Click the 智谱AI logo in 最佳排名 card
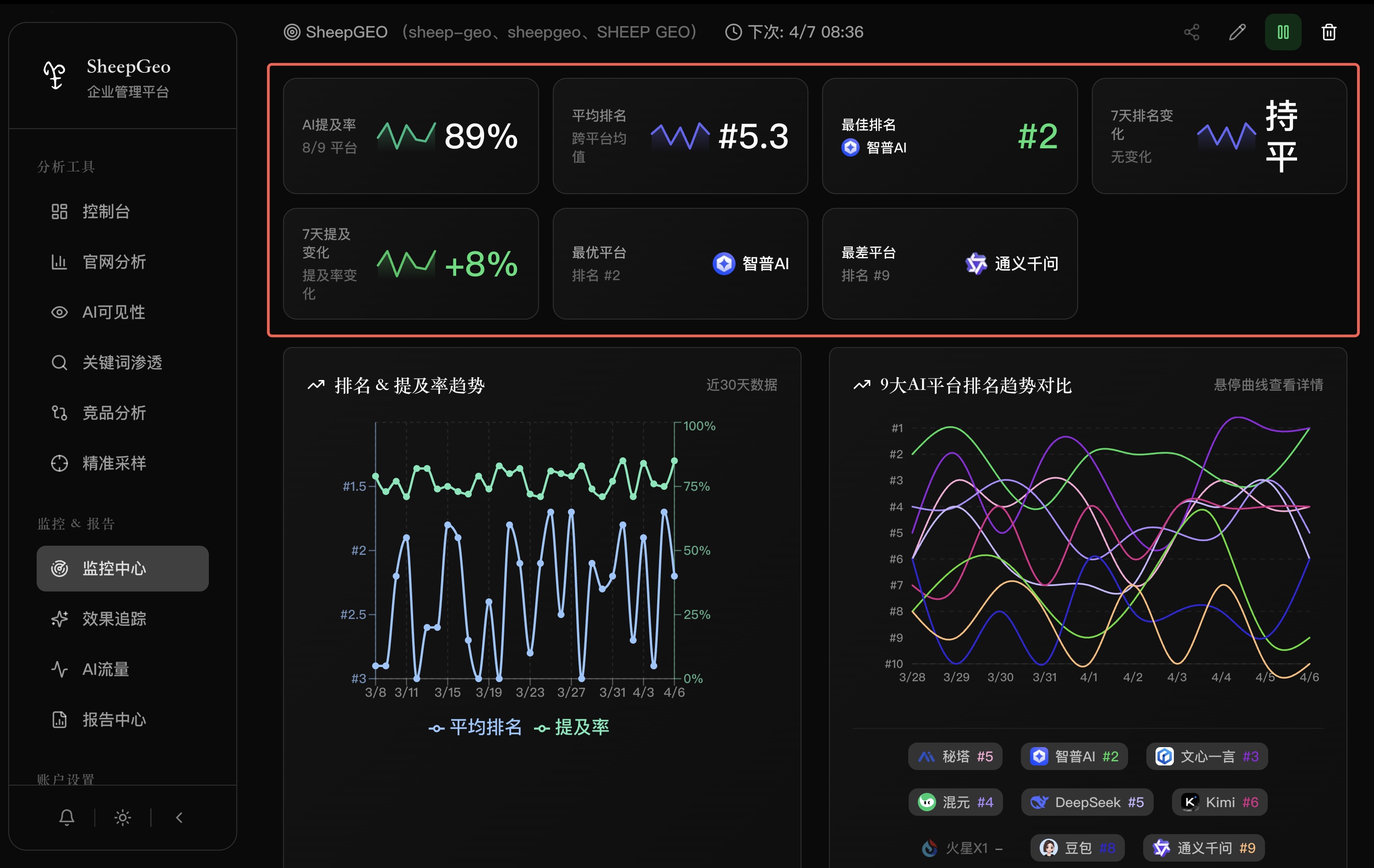The height and width of the screenshot is (868, 1374). [850, 148]
